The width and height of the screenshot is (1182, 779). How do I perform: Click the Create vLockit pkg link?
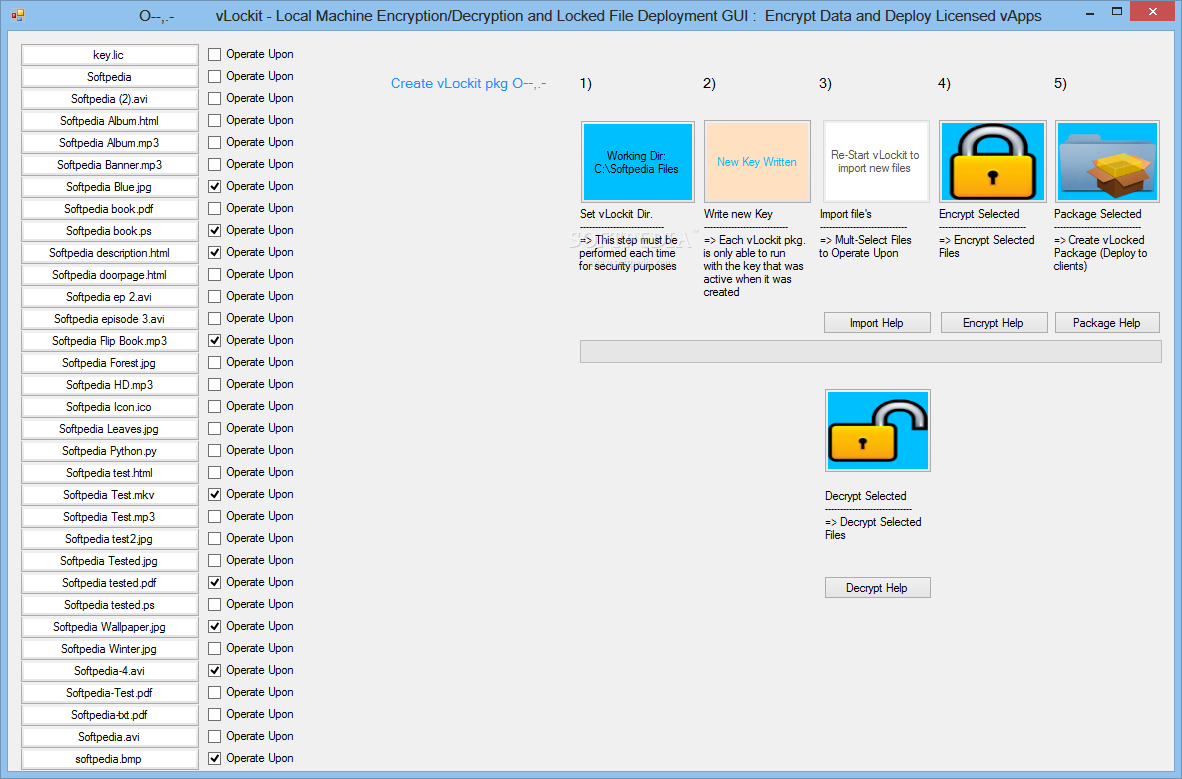pos(469,83)
